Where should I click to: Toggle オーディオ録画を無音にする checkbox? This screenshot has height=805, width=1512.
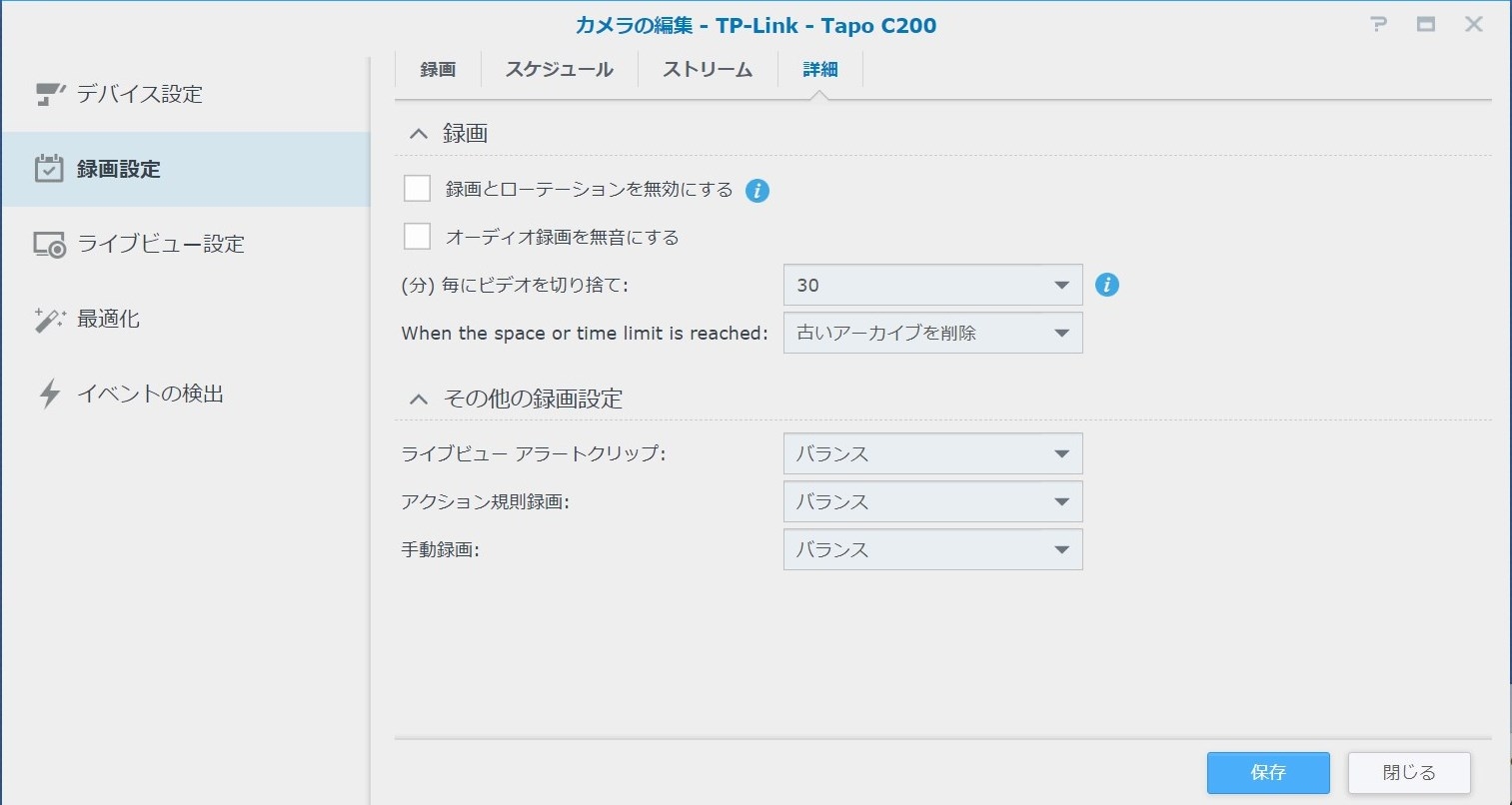417,237
